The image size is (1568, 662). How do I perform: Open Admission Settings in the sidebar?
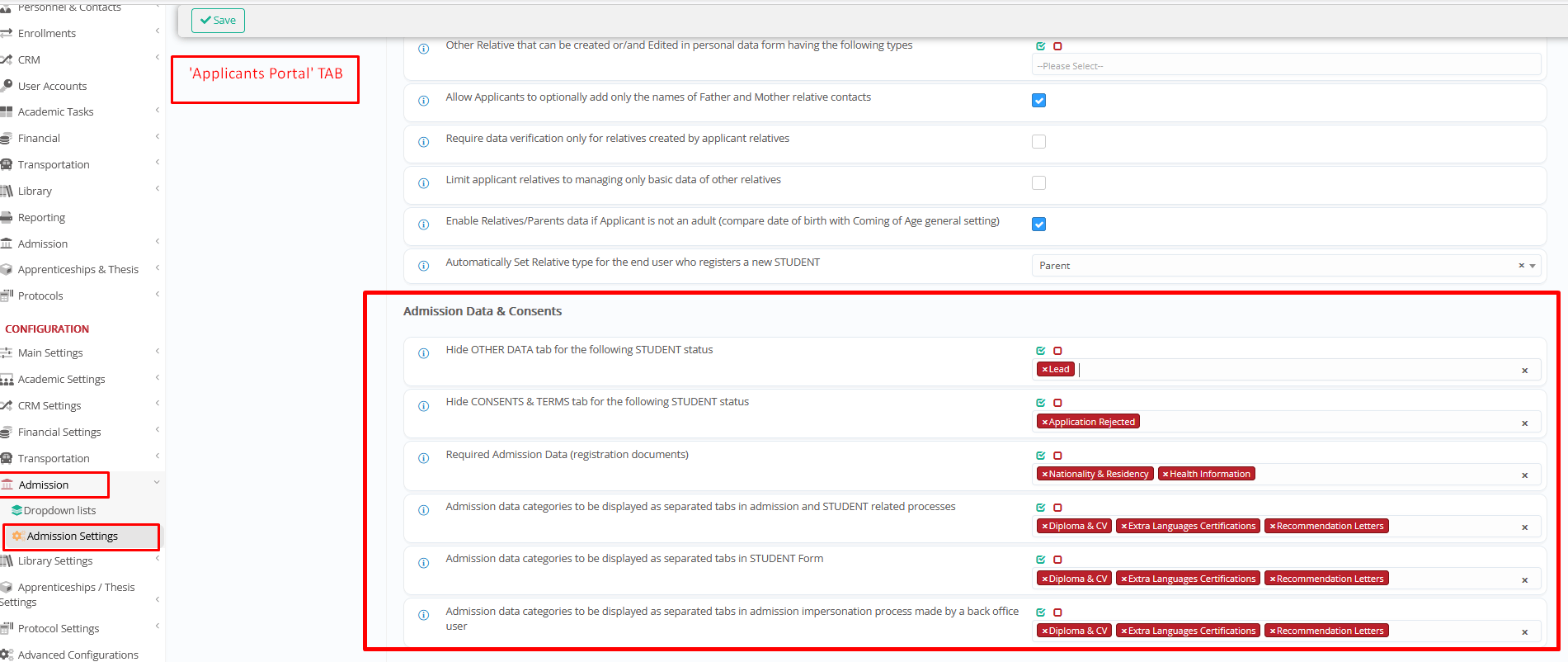pyautogui.click(x=73, y=537)
